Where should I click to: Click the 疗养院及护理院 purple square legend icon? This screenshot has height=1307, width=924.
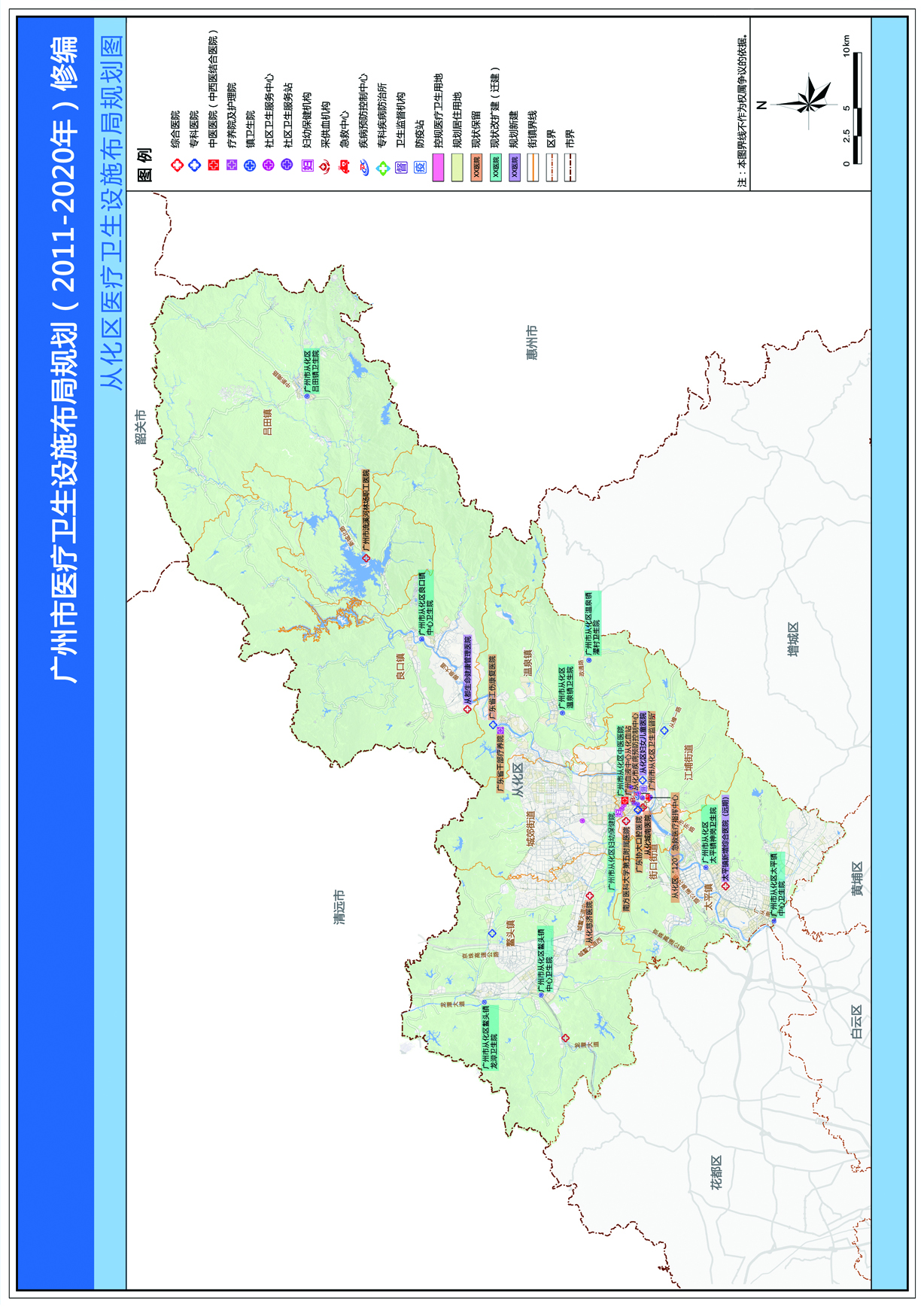click(232, 165)
